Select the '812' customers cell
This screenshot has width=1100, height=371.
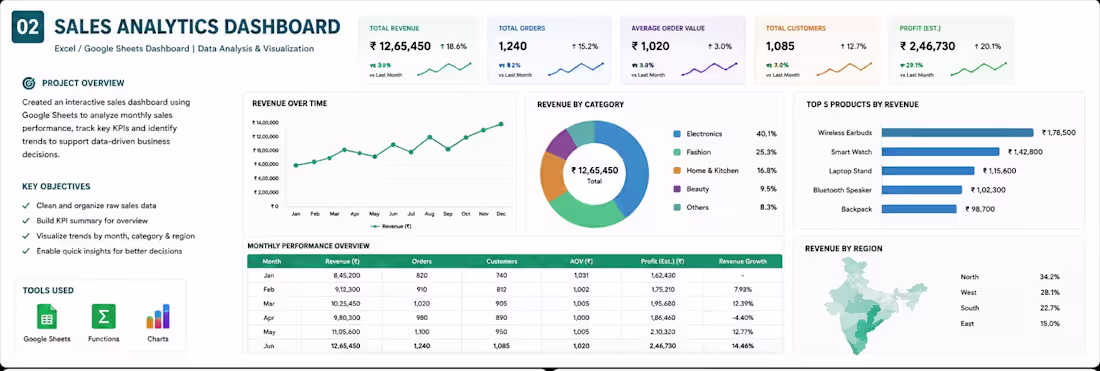501,289
